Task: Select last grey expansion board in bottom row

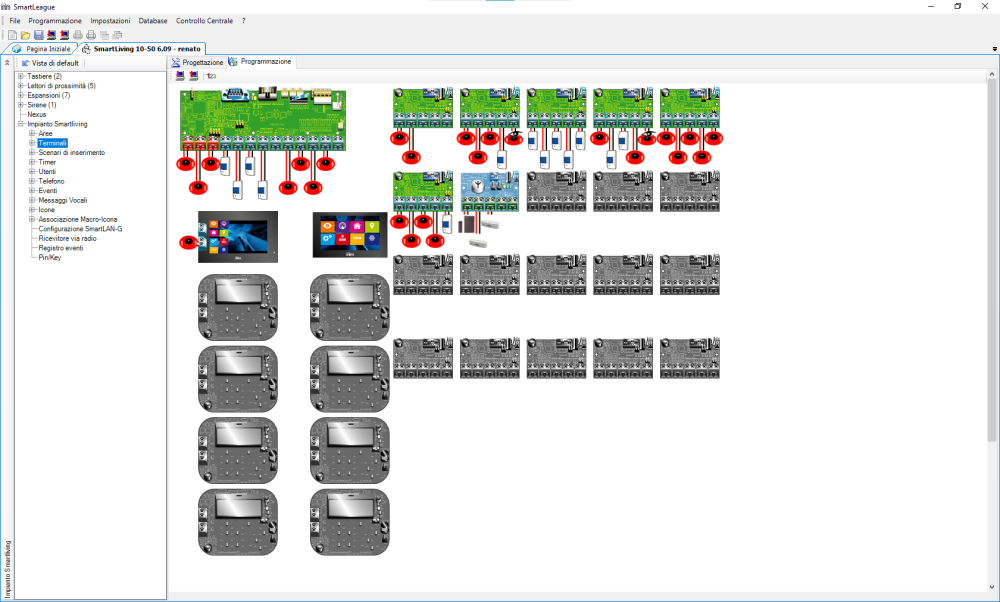Action: pos(690,358)
